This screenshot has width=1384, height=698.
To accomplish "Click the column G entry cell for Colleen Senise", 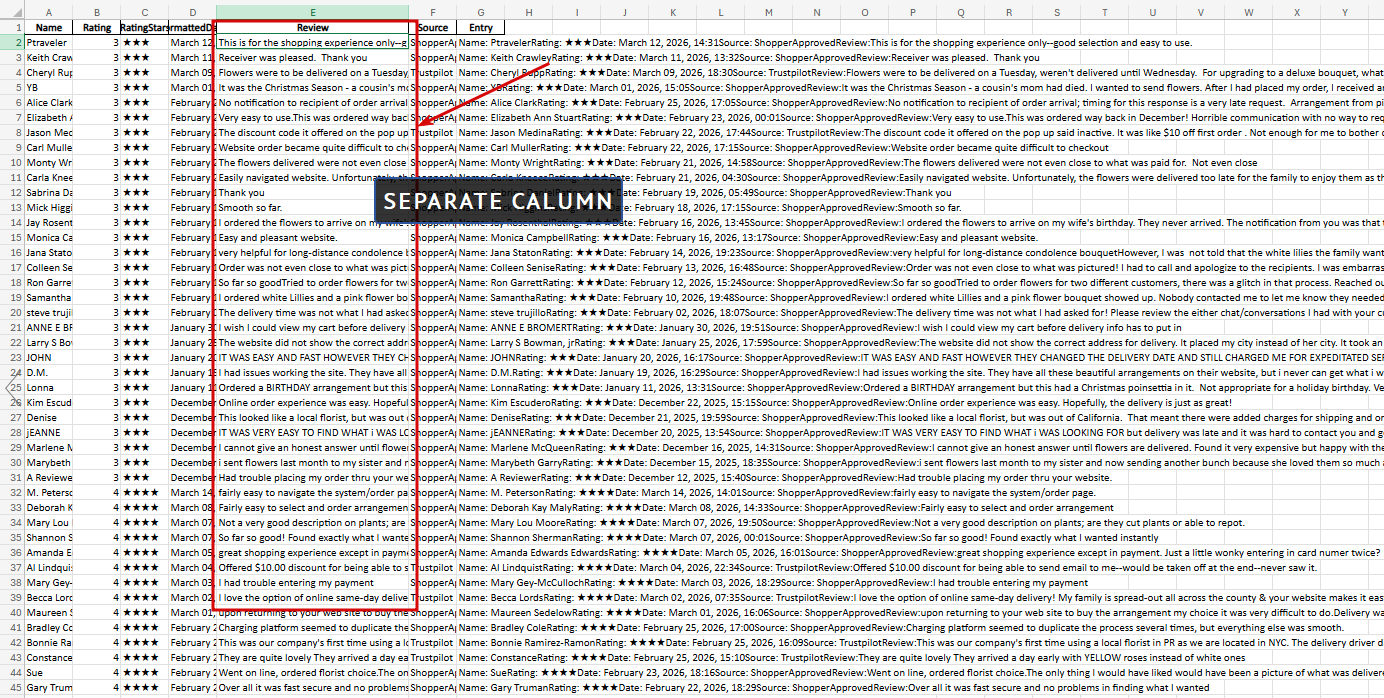I will coord(481,267).
